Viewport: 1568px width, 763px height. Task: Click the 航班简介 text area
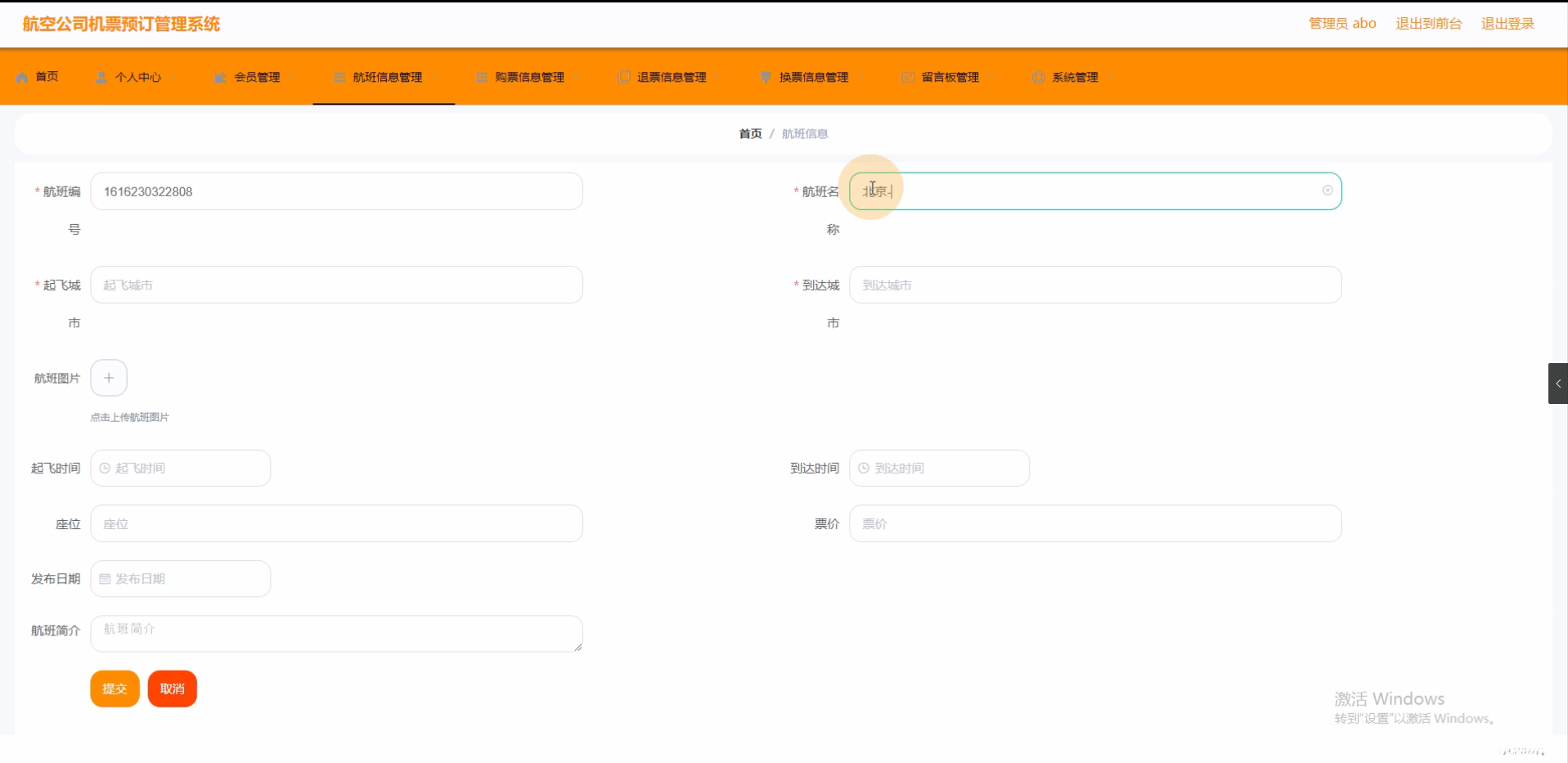pos(336,634)
